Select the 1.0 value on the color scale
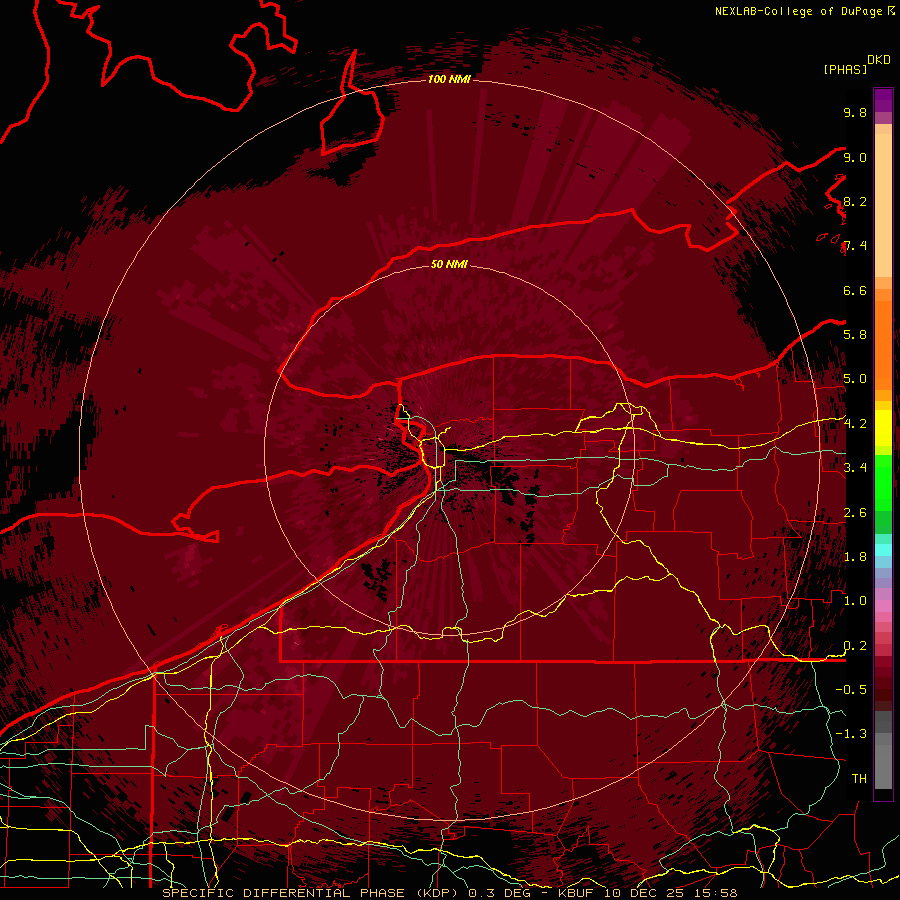 [855, 601]
